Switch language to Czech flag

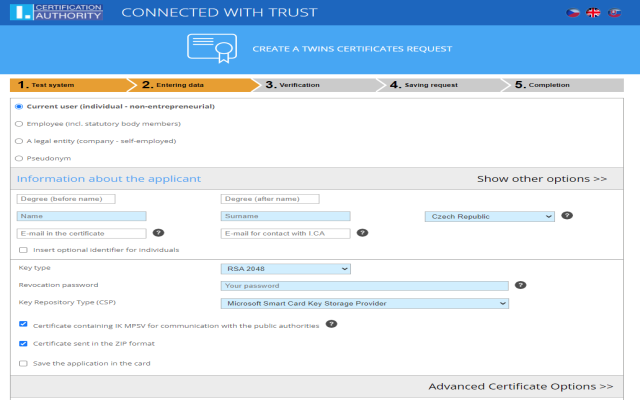[x=573, y=13]
